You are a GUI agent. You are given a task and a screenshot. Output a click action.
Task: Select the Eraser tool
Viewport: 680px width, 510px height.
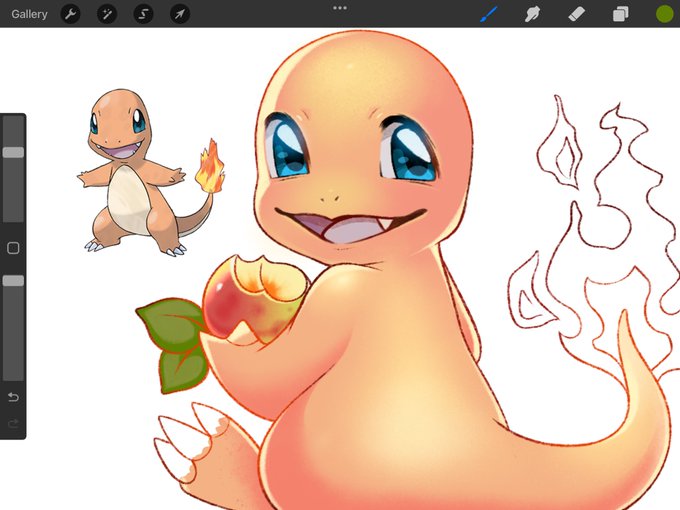pos(576,14)
